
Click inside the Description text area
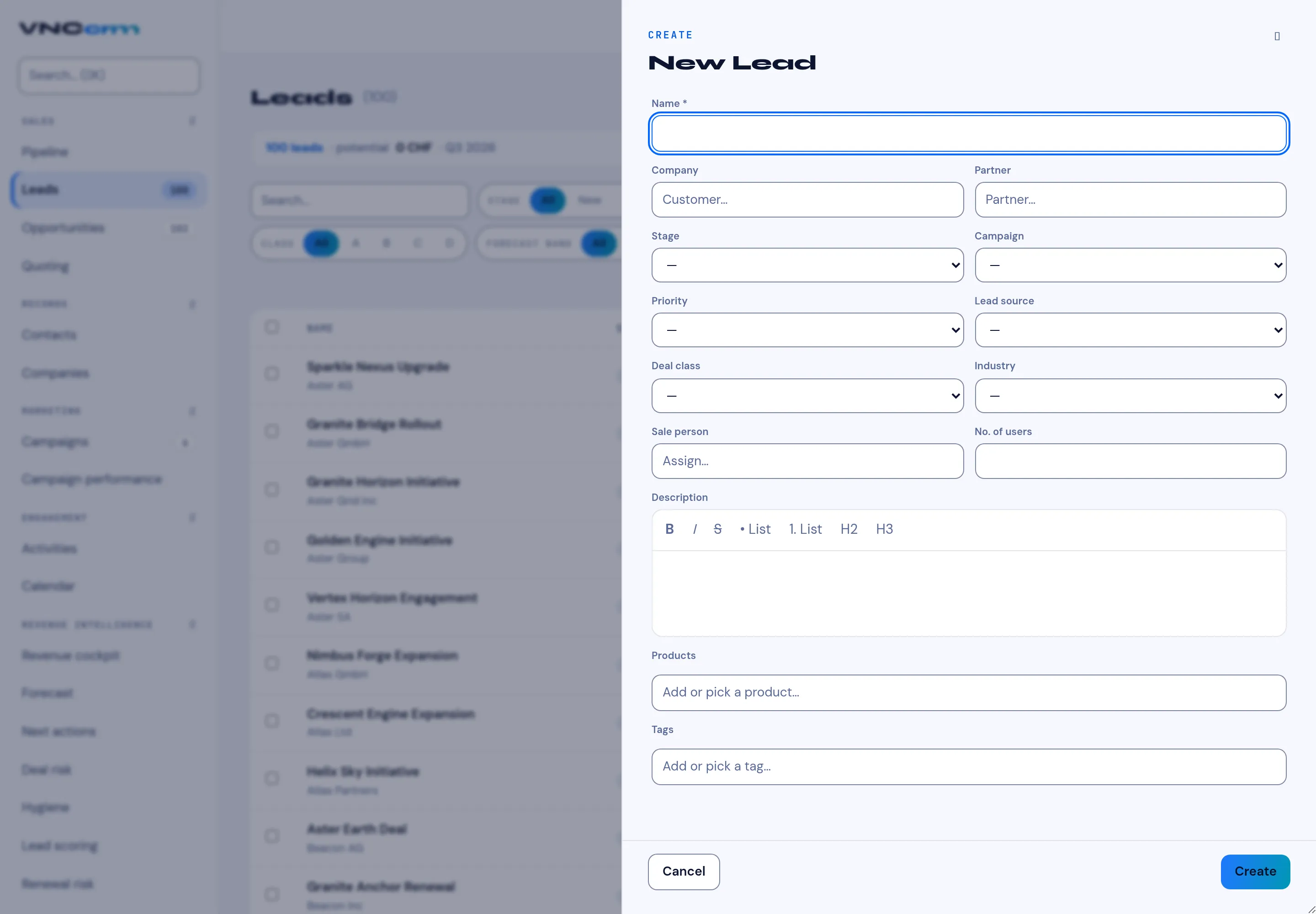point(969,593)
